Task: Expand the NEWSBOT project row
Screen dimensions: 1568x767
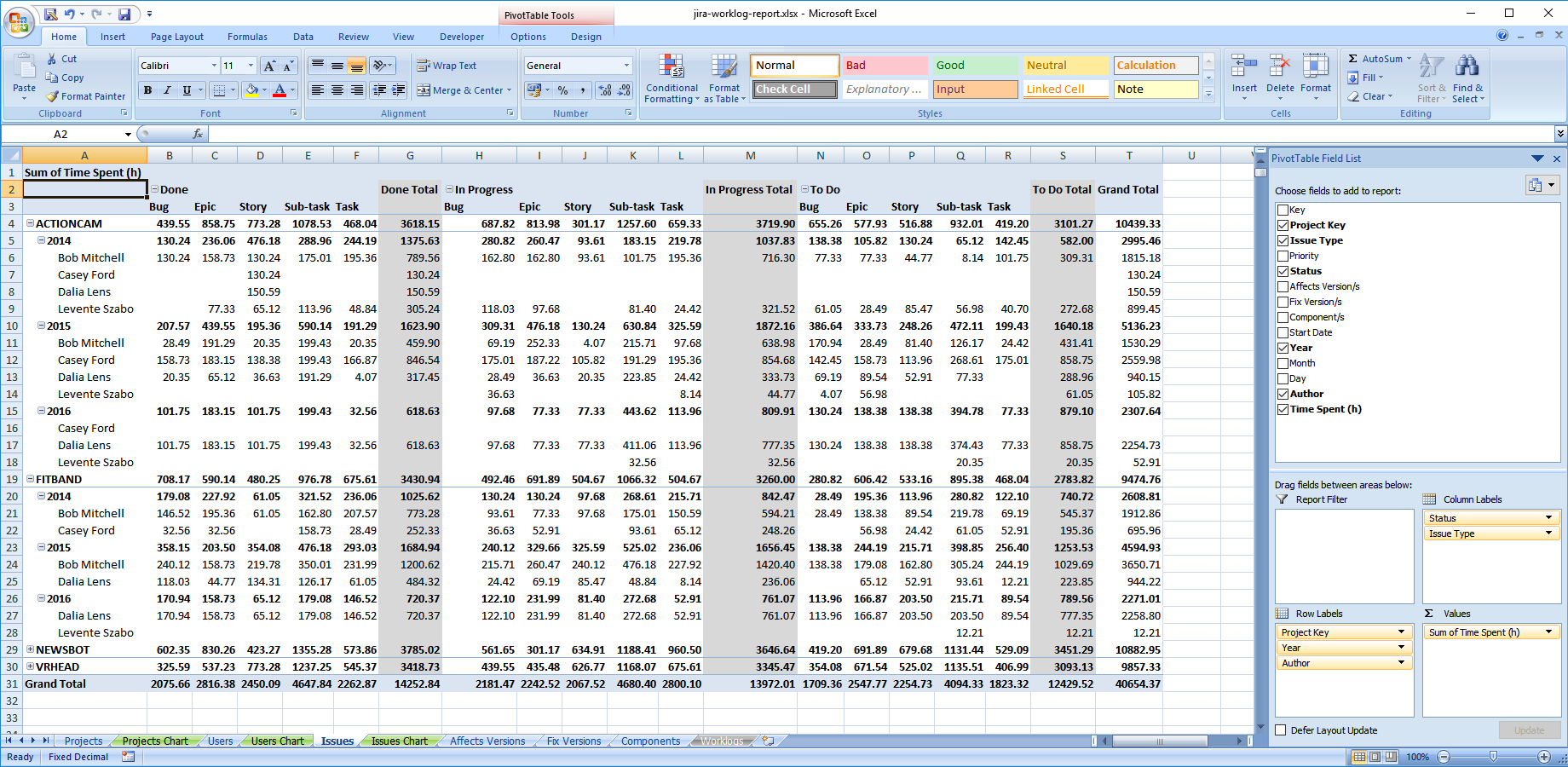Action: [x=30, y=649]
